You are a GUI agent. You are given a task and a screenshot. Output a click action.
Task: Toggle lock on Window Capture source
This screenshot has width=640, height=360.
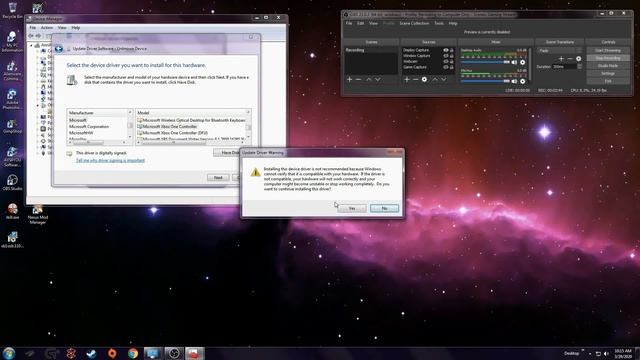pyautogui.click(x=452, y=56)
